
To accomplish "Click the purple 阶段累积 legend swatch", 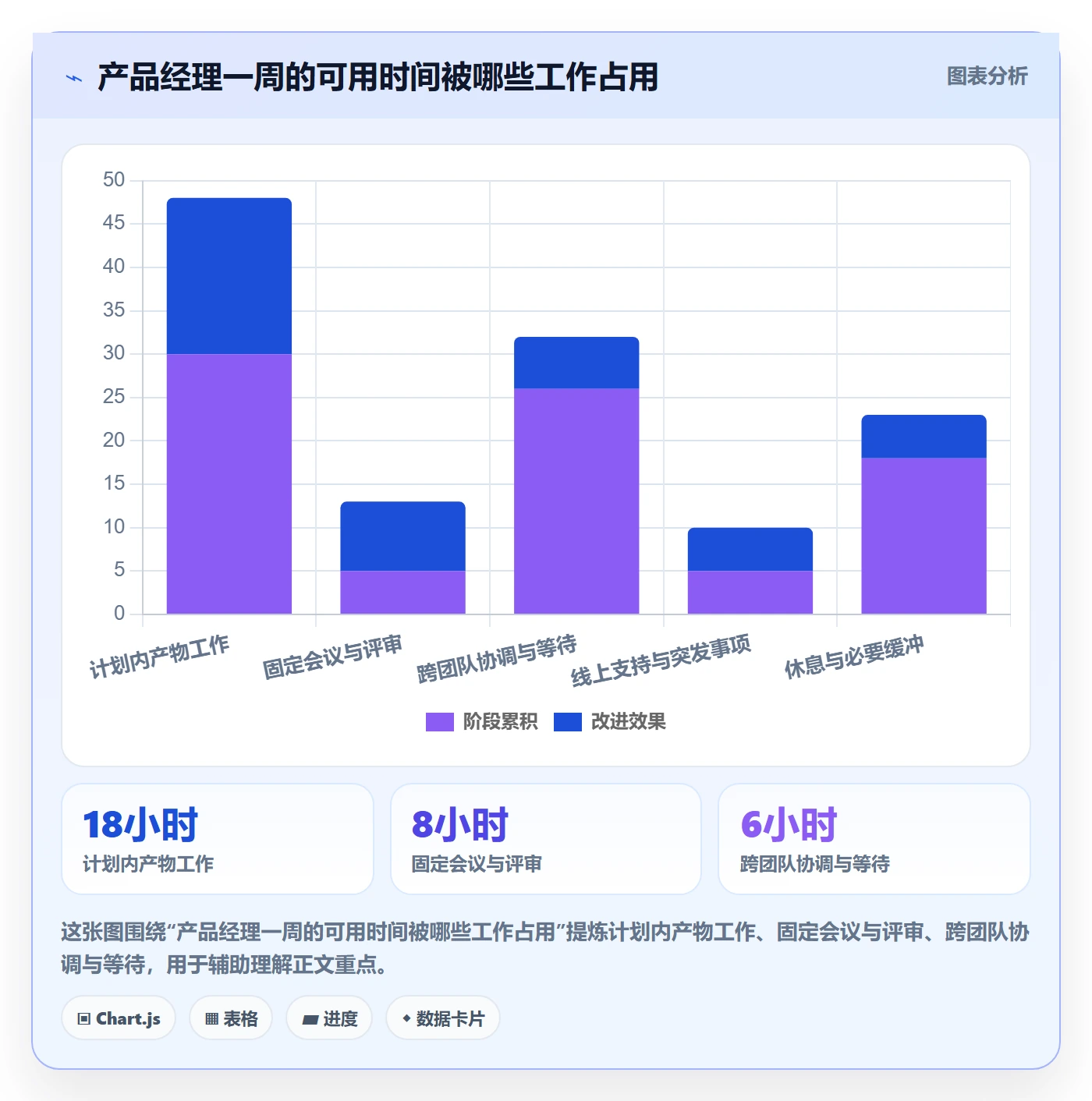I will pyautogui.click(x=439, y=722).
